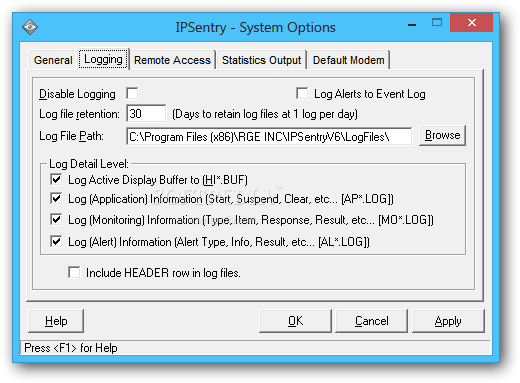Click the Log file retention field
520x383 pixels.
[x=146, y=114]
